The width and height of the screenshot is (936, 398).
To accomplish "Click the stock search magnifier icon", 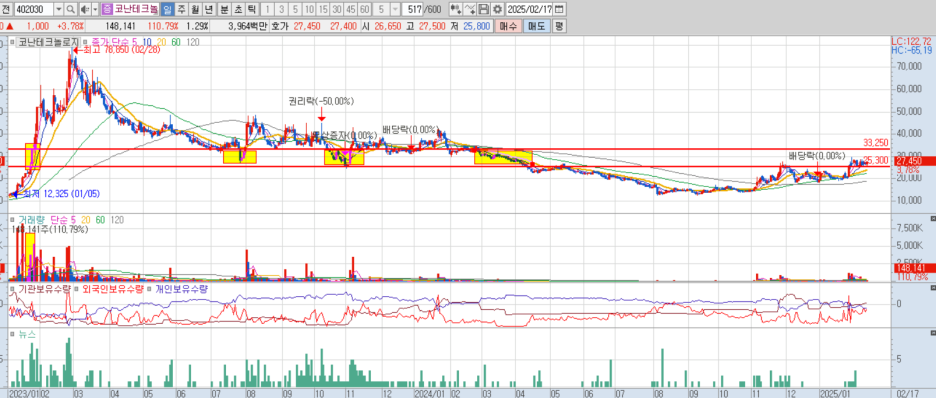I will pos(70,9).
